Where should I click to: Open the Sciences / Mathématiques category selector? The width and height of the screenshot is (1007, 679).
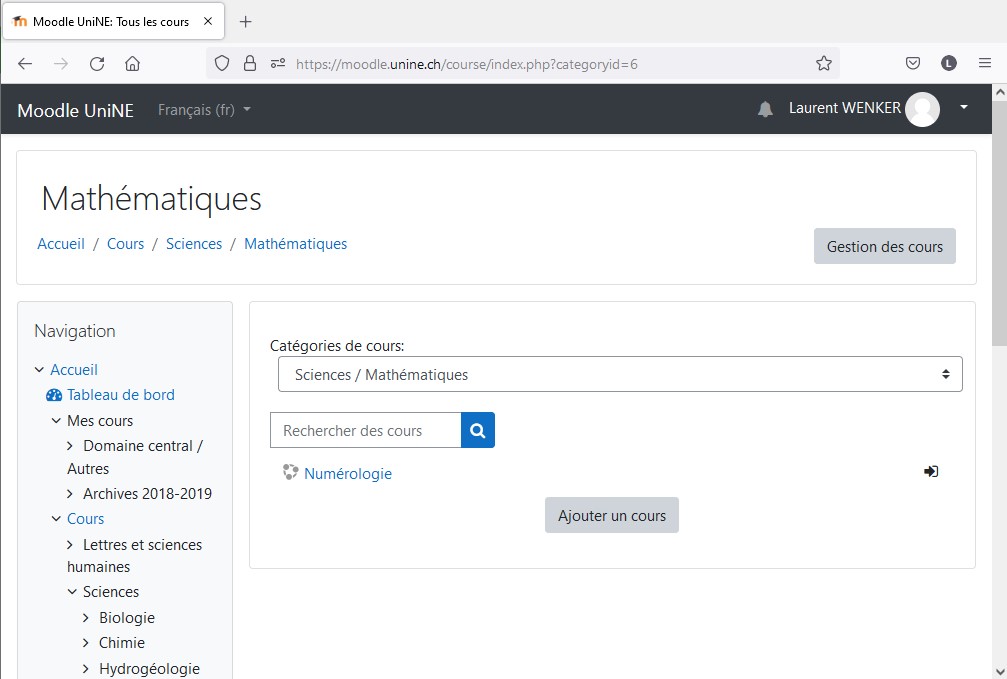click(616, 373)
